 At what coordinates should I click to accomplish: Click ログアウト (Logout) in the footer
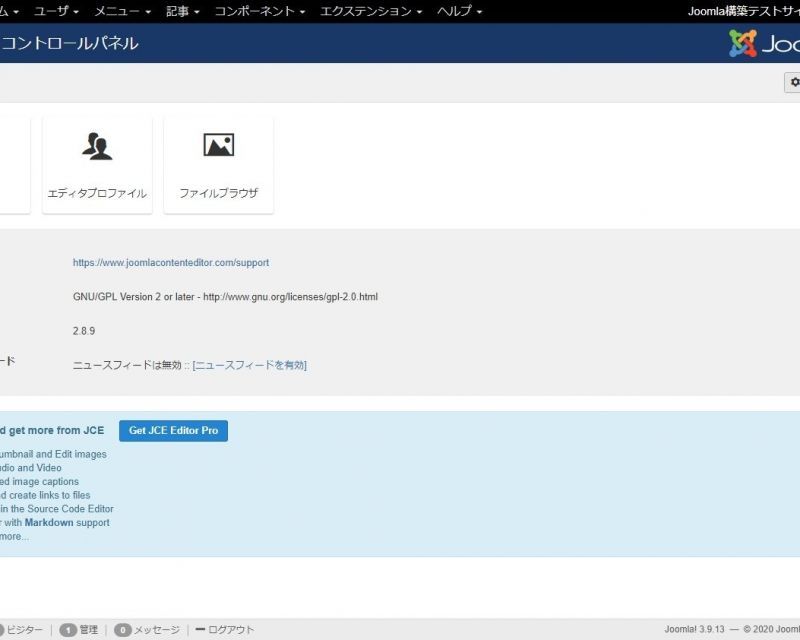click(x=231, y=630)
